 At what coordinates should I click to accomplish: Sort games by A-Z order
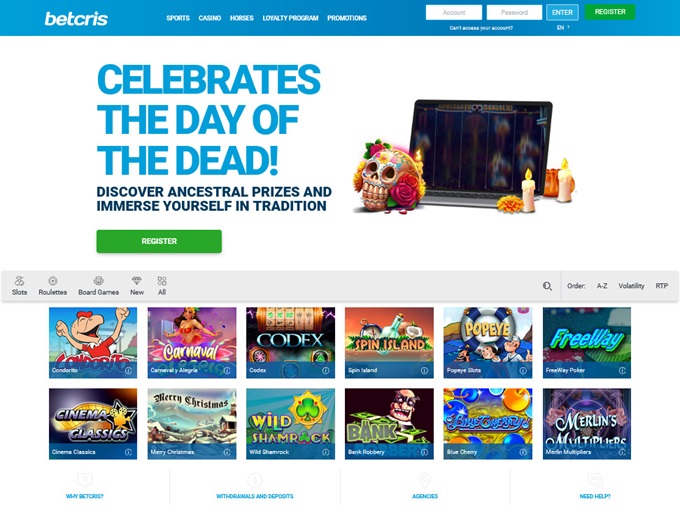(x=602, y=286)
